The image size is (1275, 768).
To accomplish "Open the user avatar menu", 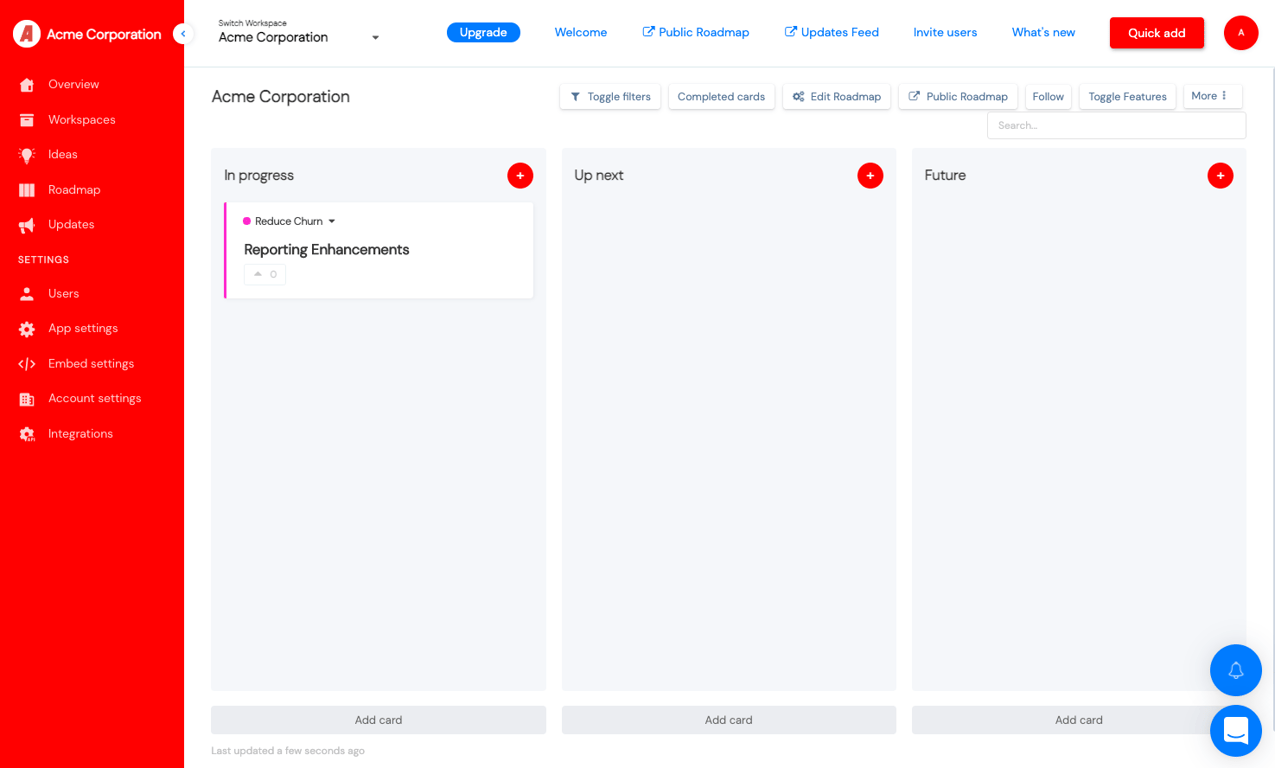I will [x=1241, y=33].
